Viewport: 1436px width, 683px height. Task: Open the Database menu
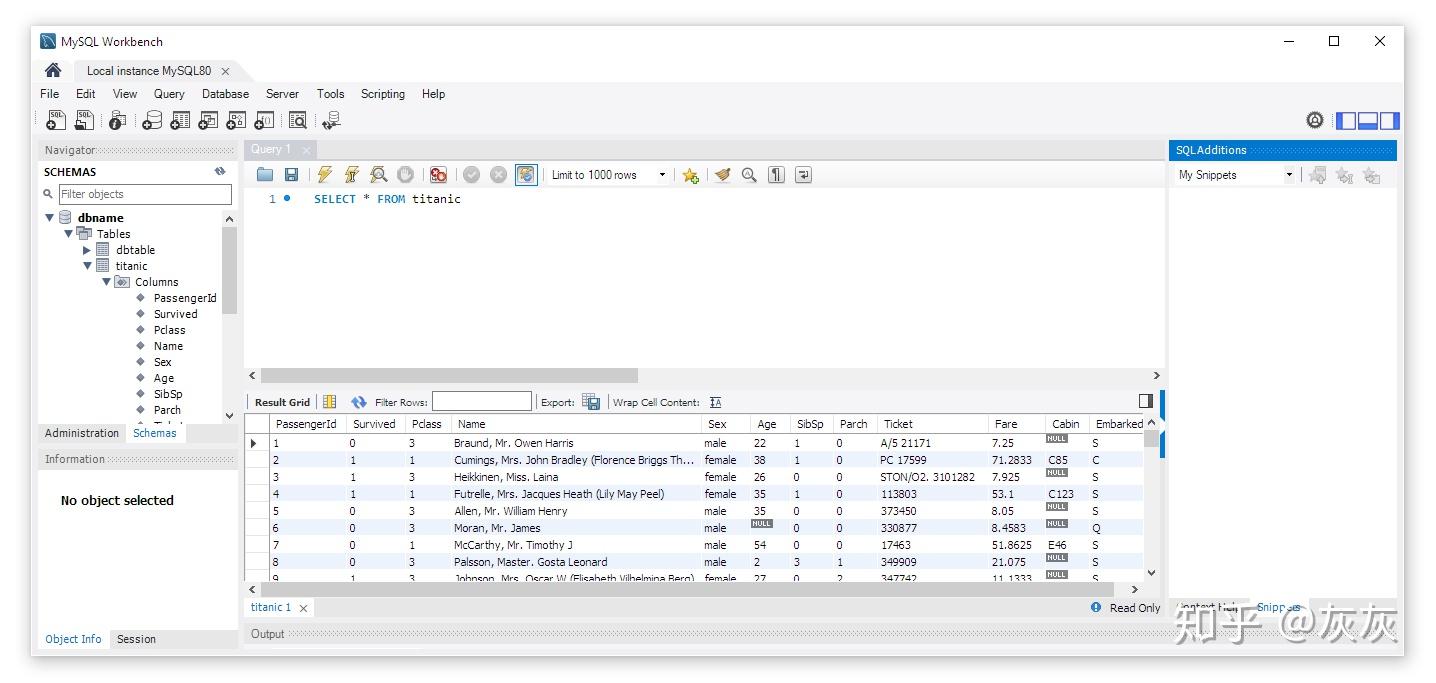coord(225,94)
